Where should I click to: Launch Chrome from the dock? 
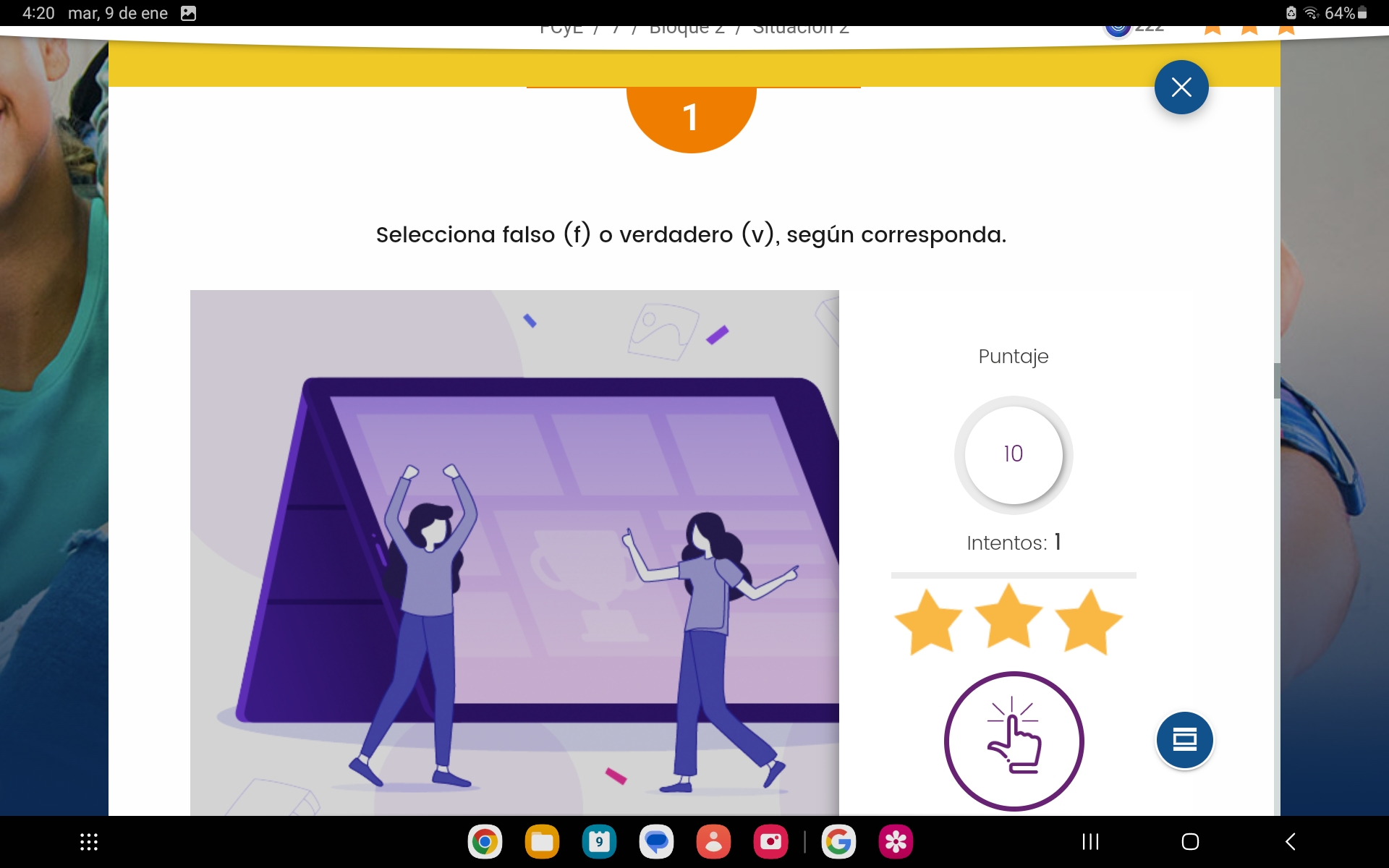pos(485,842)
